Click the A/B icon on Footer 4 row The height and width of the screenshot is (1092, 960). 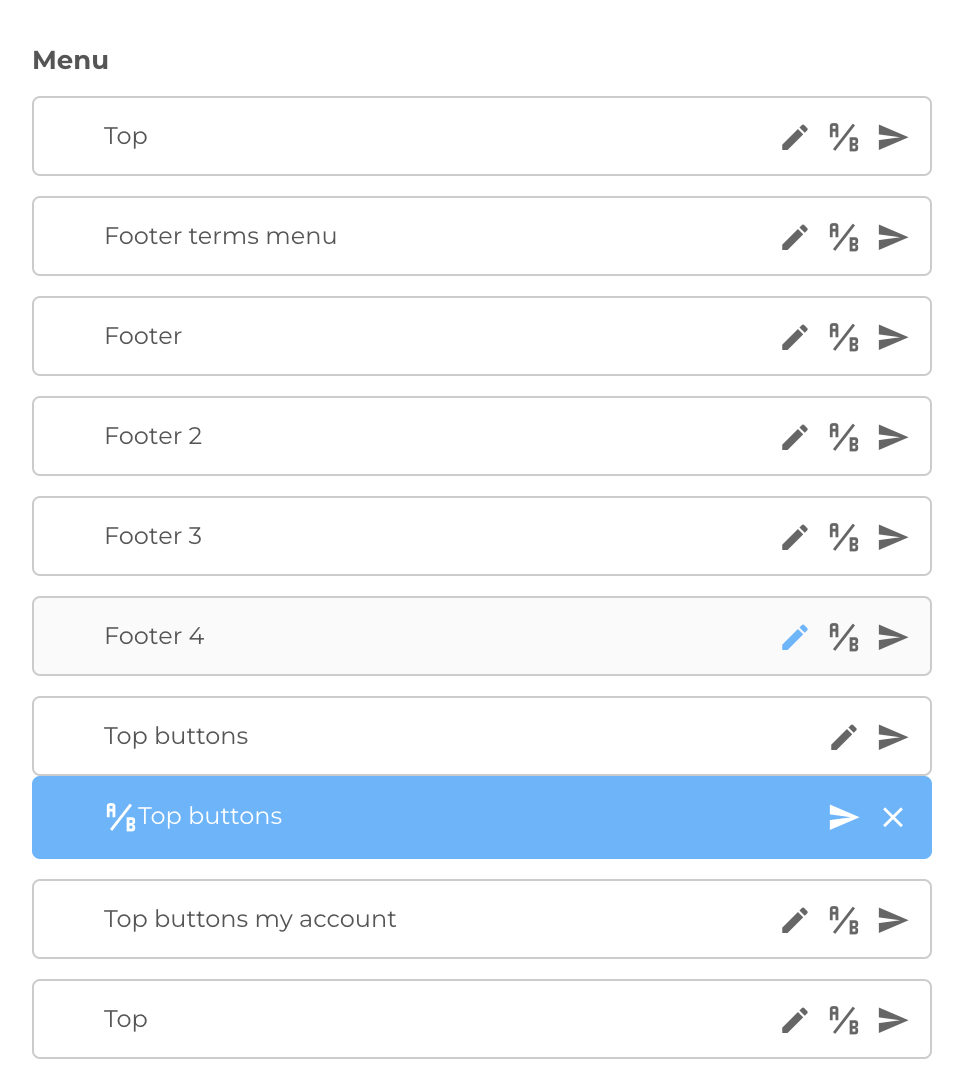click(844, 637)
